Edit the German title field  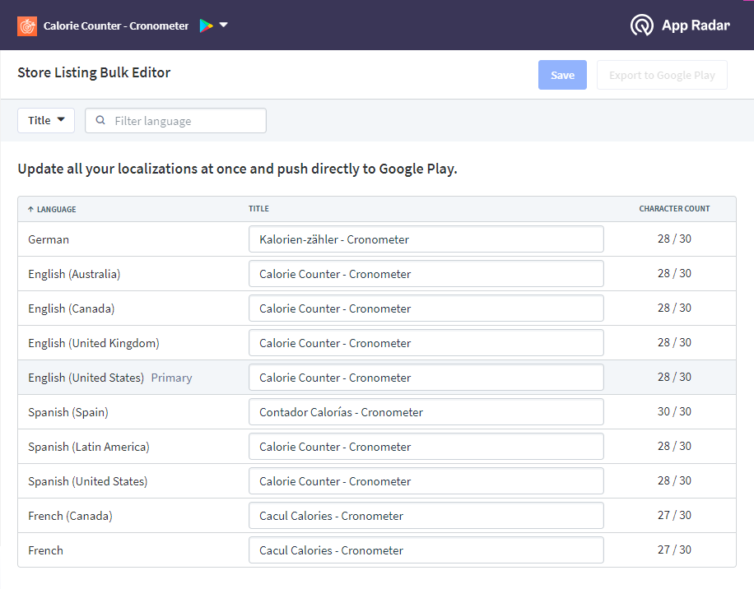click(x=426, y=239)
